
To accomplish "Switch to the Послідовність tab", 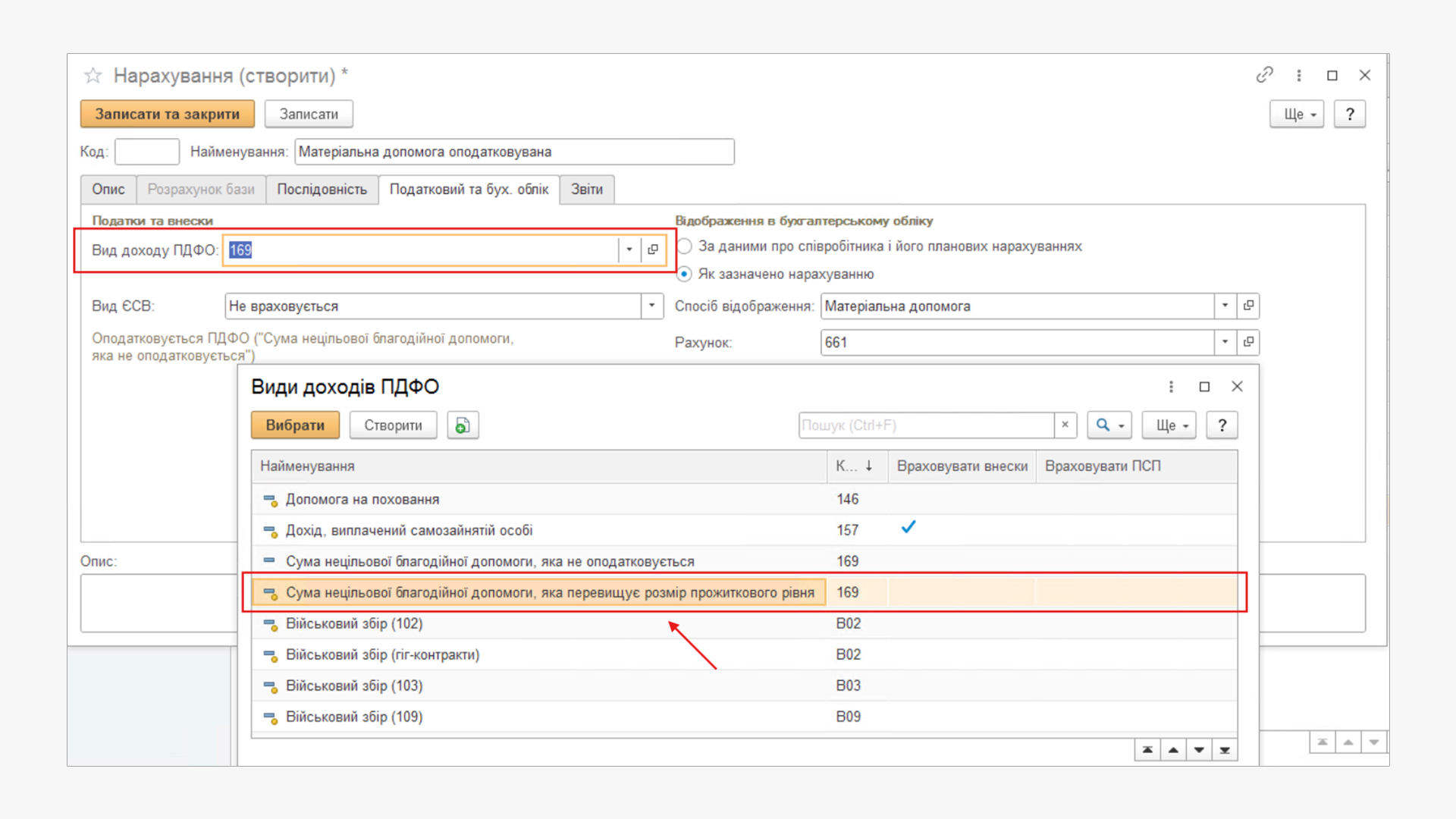I will tap(322, 190).
